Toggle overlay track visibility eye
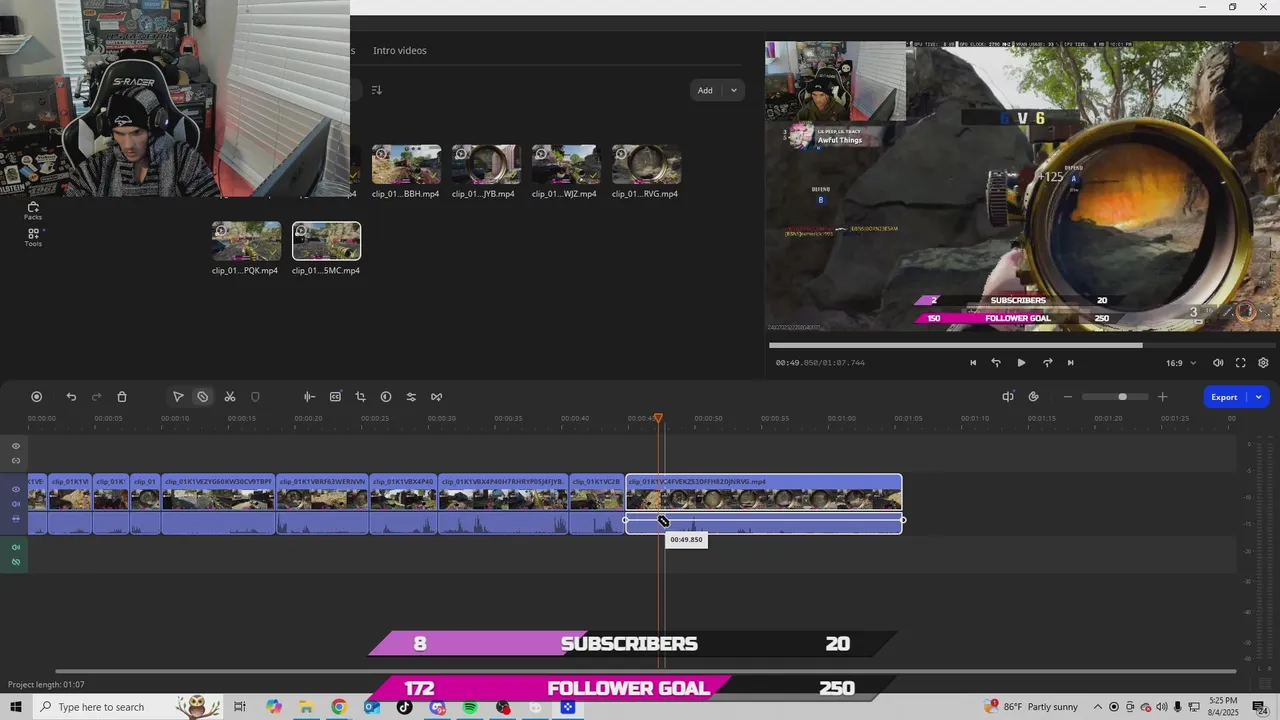This screenshot has height=720, width=1280. point(16,446)
